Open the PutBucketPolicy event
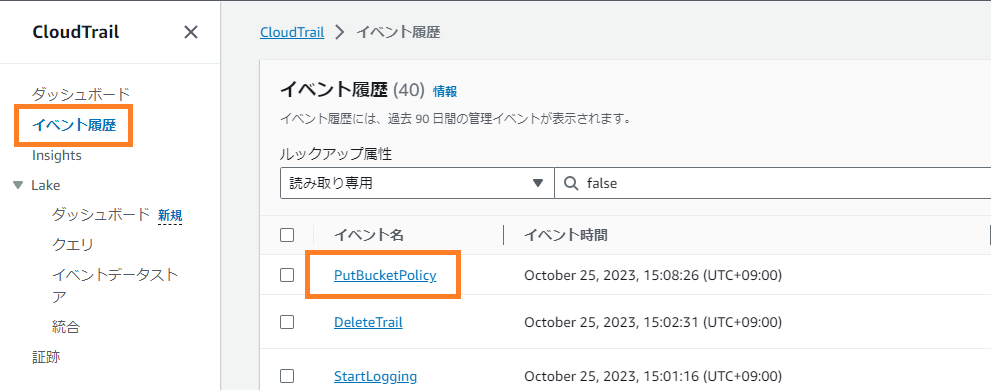 [x=385, y=275]
